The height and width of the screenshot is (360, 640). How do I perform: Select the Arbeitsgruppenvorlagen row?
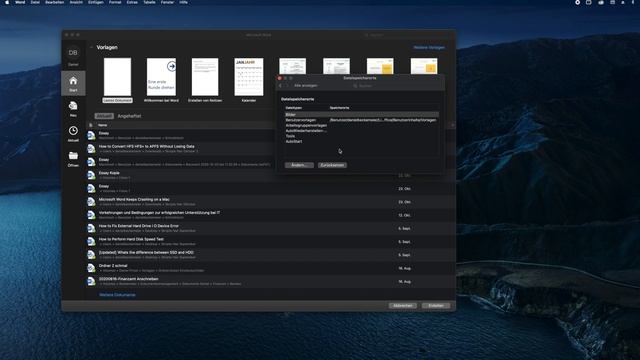click(x=362, y=125)
